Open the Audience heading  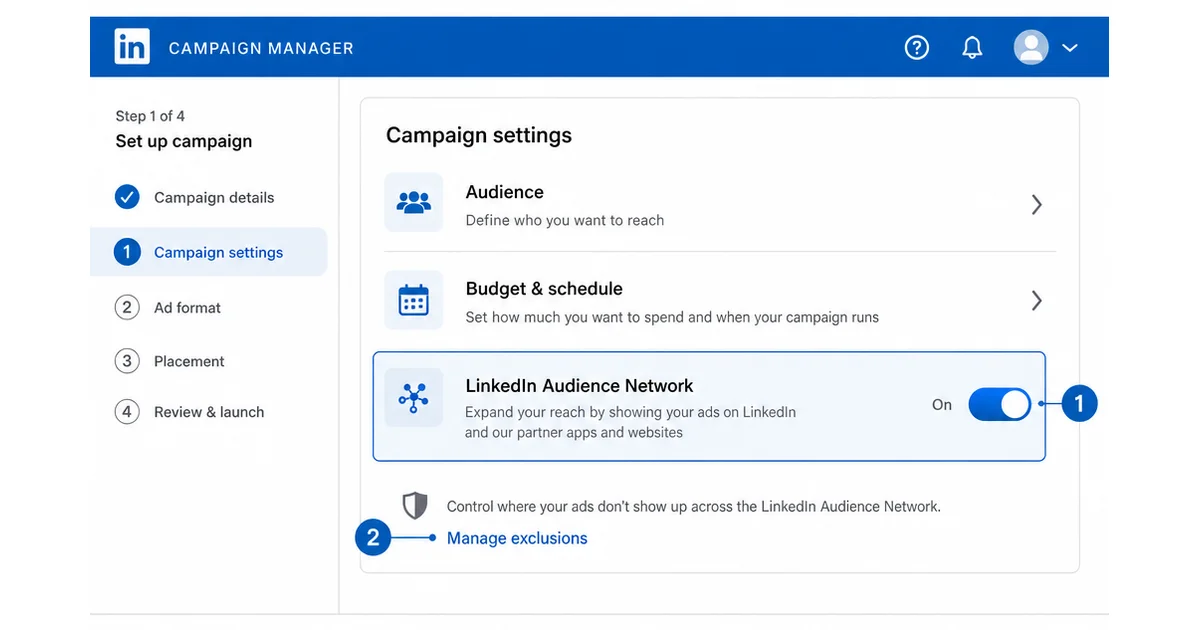(505, 192)
